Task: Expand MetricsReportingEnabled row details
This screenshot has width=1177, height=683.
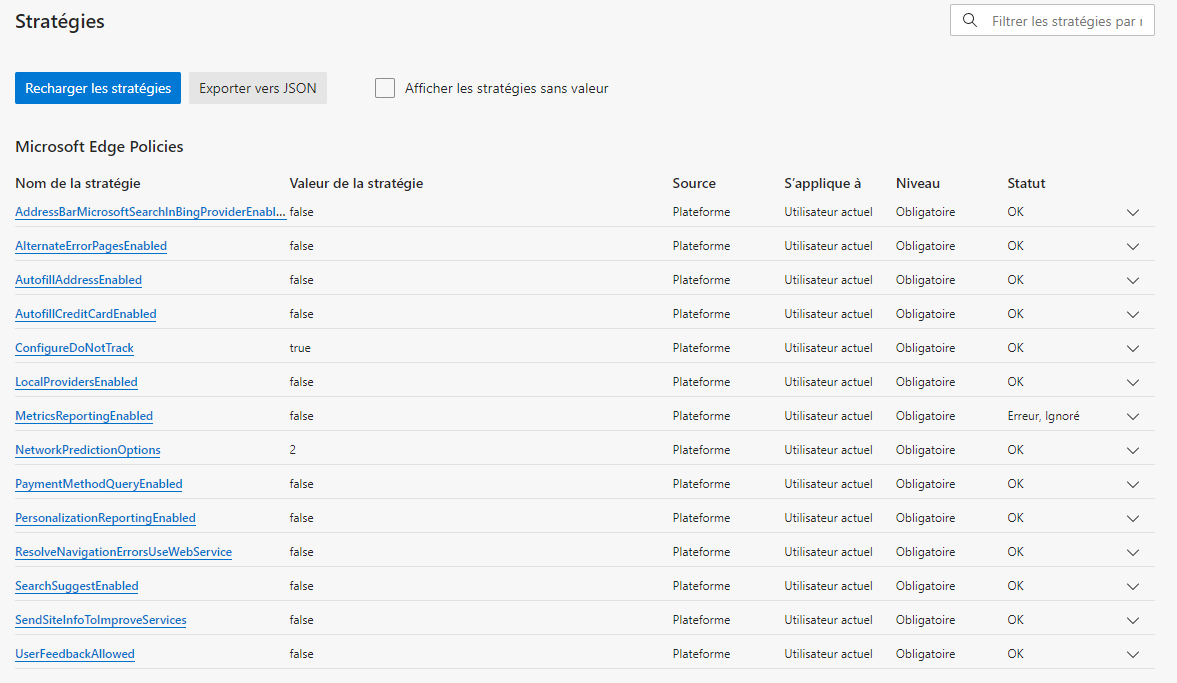Action: (1133, 417)
